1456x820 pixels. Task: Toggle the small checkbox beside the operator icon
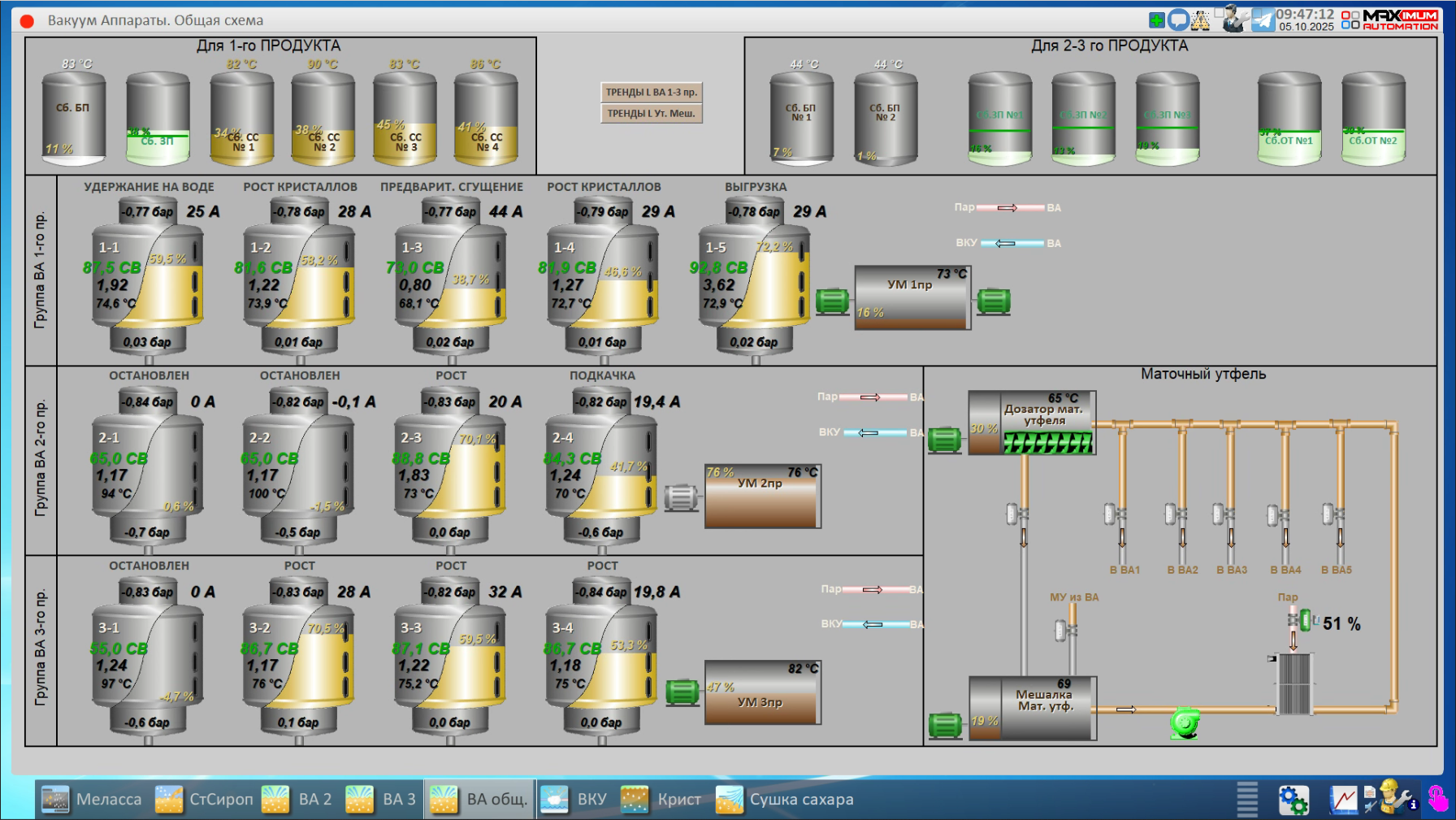pyautogui.click(x=1219, y=13)
